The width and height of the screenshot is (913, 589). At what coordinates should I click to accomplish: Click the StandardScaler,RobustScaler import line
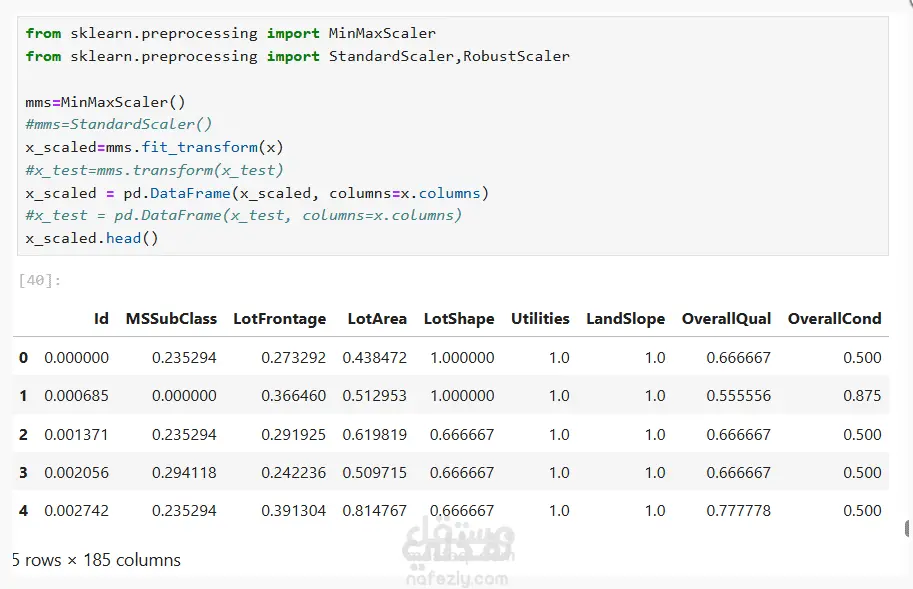[x=298, y=56]
